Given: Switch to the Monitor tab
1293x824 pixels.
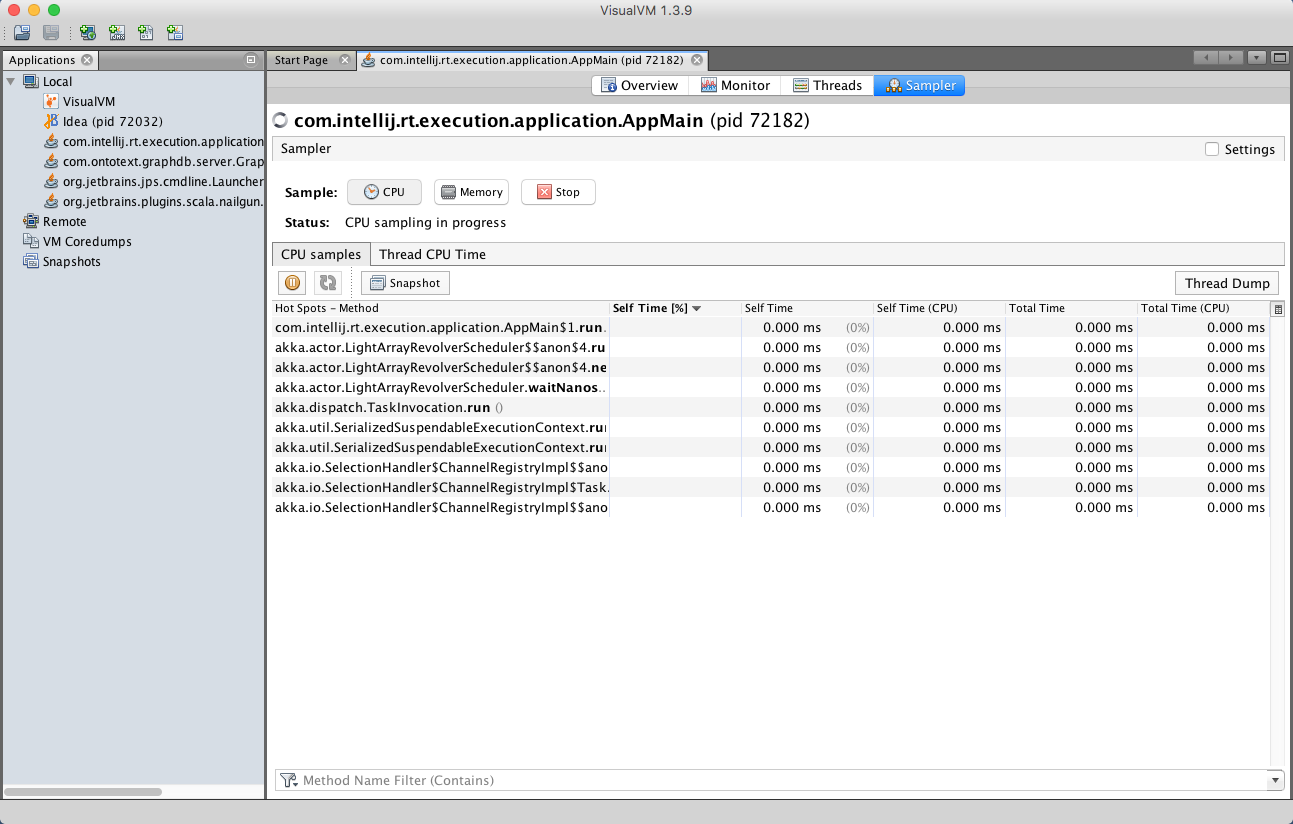Looking at the screenshot, I should [x=735, y=85].
